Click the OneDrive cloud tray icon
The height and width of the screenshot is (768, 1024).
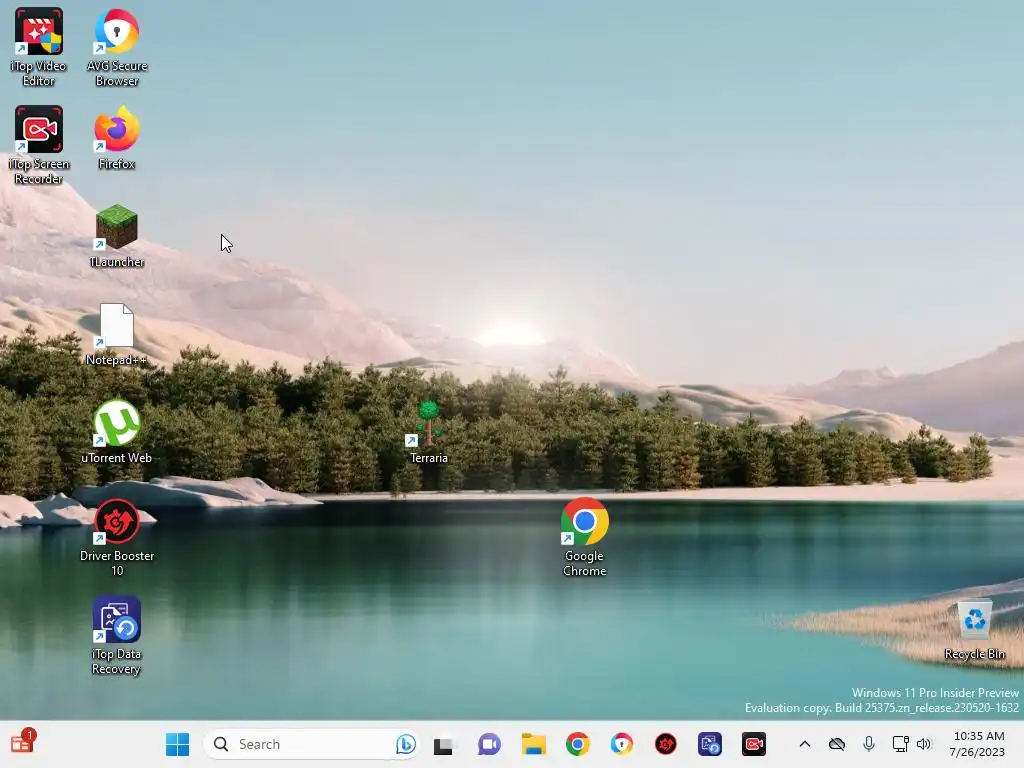tap(837, 744)
